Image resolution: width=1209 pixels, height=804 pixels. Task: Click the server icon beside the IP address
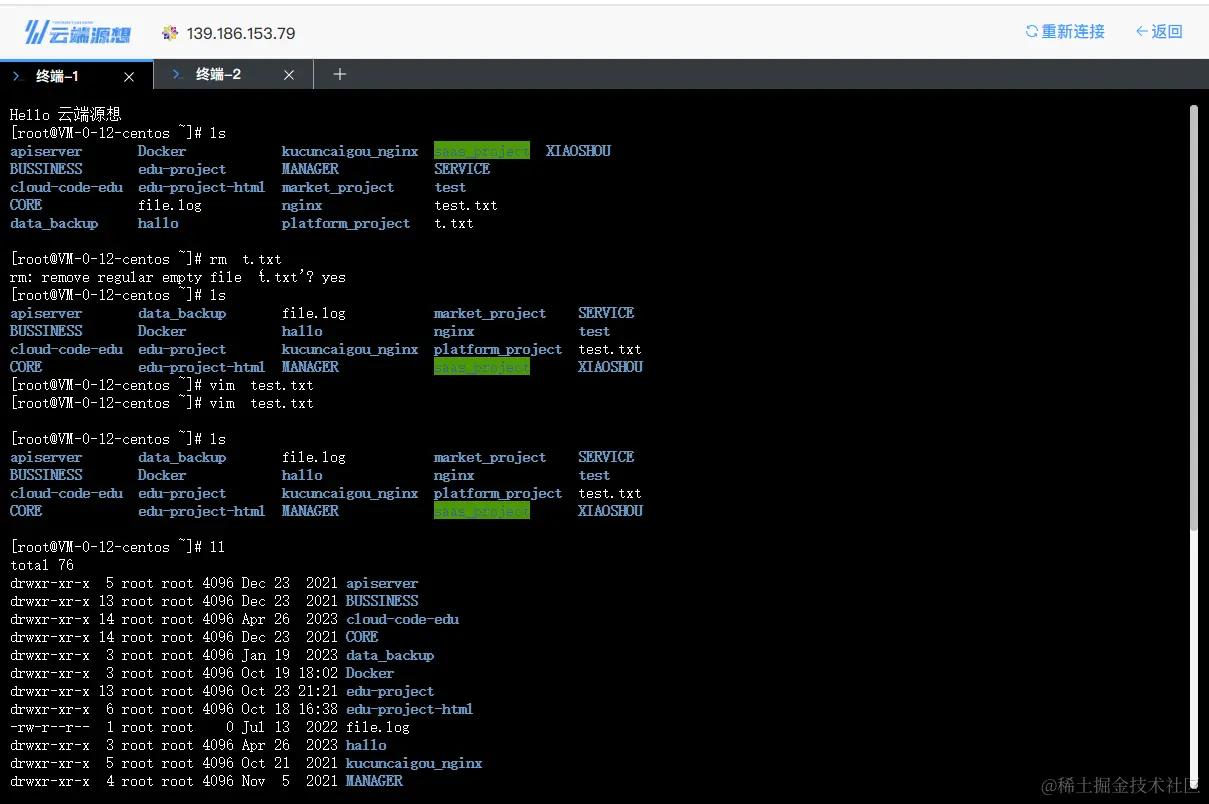pos(170,33)
